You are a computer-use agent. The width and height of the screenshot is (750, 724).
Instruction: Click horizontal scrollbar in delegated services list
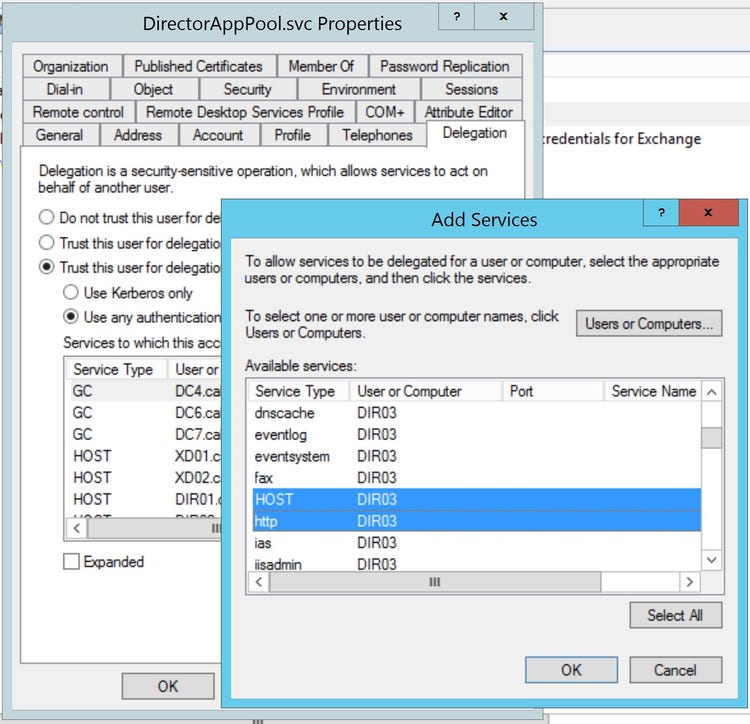click(x=154, y=528)
